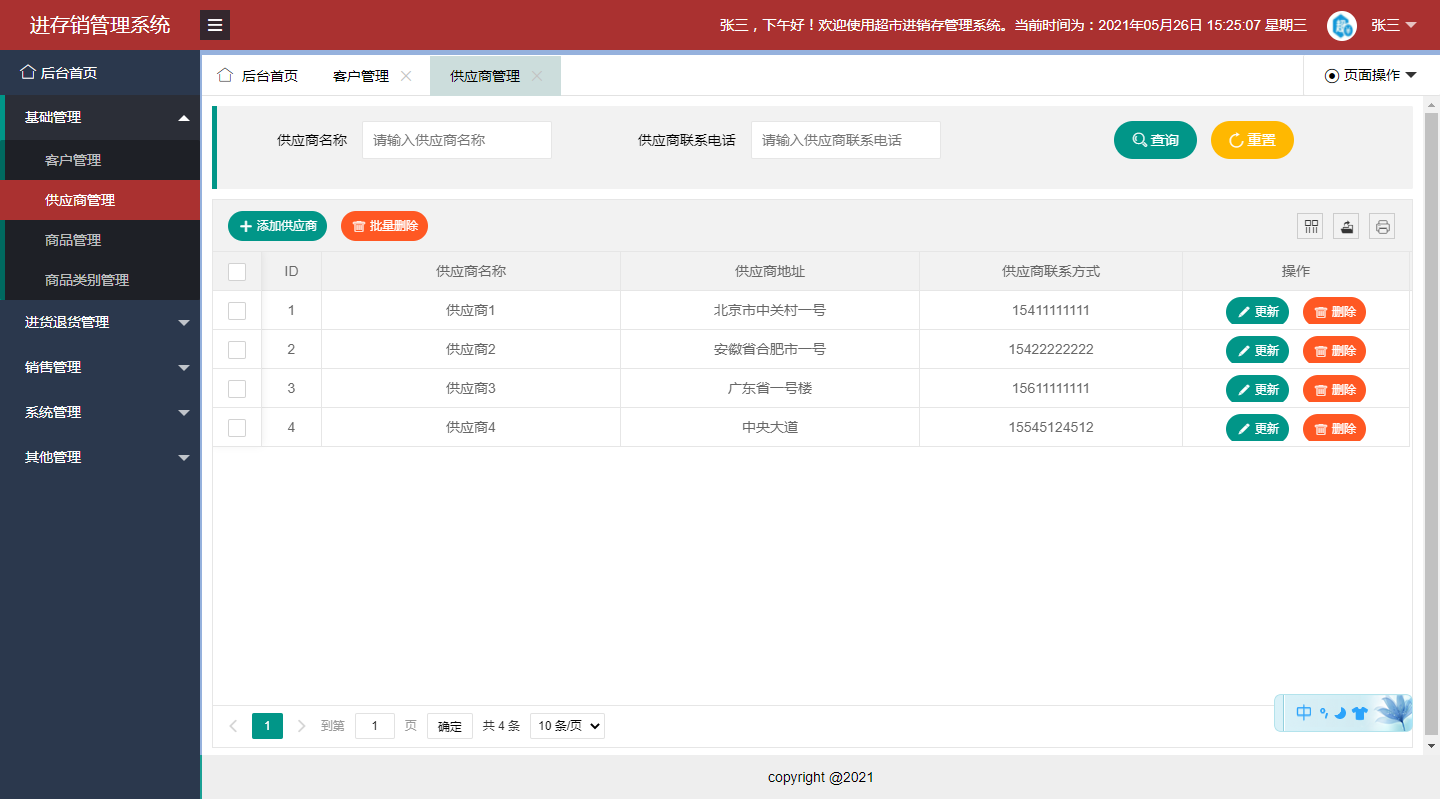Screen dimensions: 1440x799
Task: Click the vertical scrollbar down arrow
Action: (x=1431, y=746)
